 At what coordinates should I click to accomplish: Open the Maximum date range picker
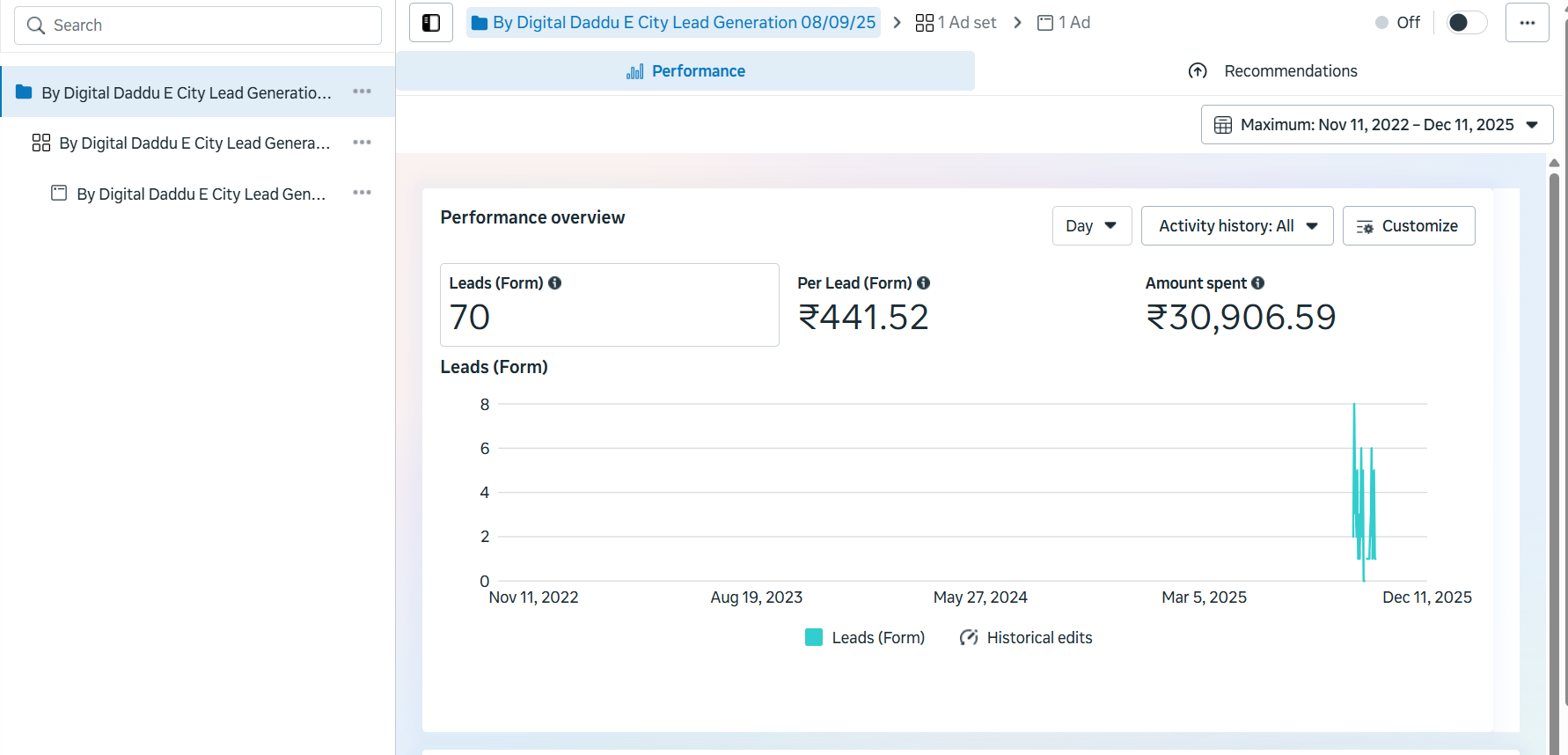(1376, 125)
